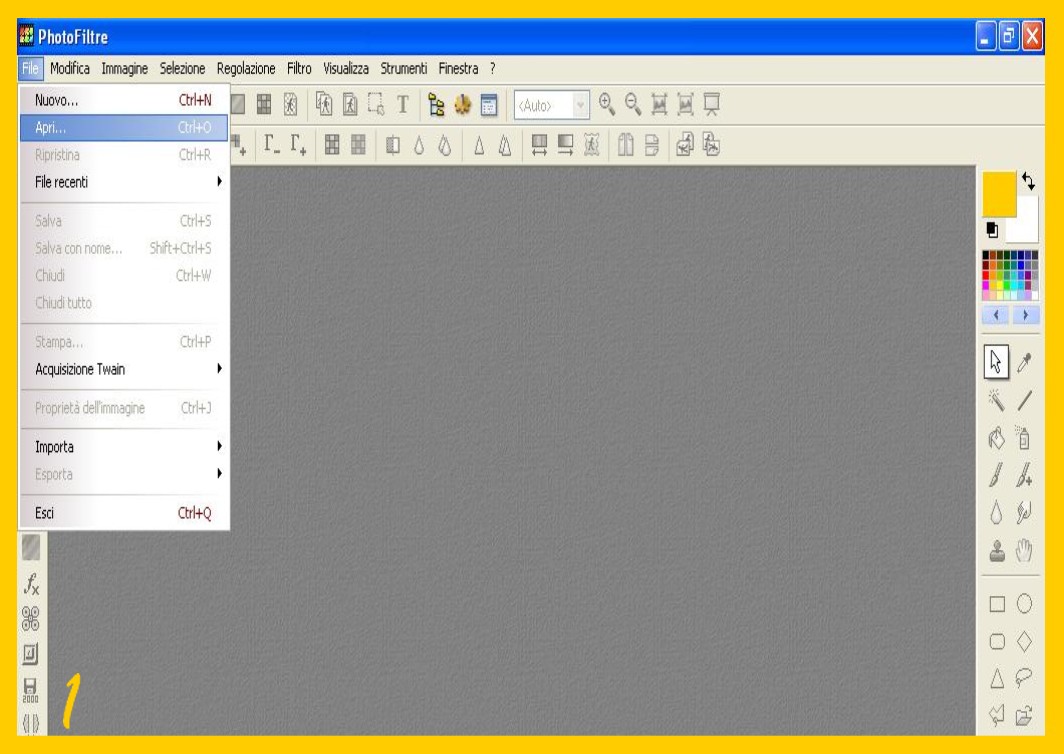Show next palette colors with right arrow

click(x=1026, y=314)
